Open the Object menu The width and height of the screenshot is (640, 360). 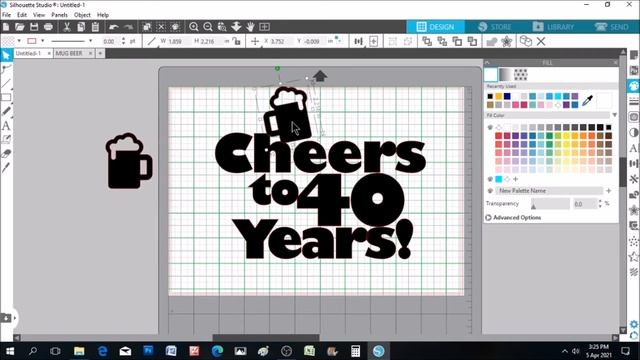(x=82, y=15)
